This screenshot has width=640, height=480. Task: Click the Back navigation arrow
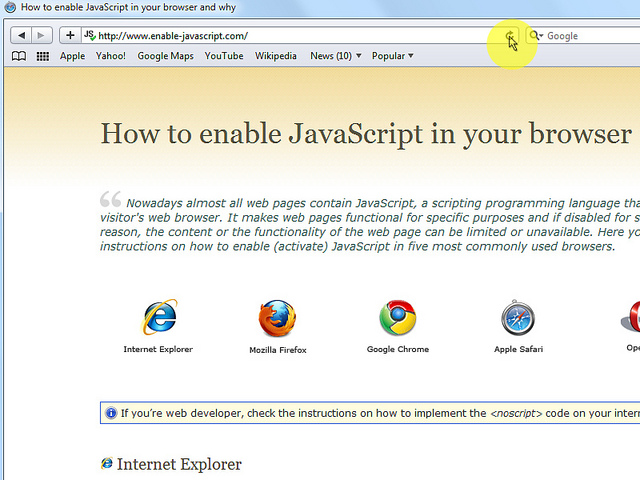[x=21, y=35]
